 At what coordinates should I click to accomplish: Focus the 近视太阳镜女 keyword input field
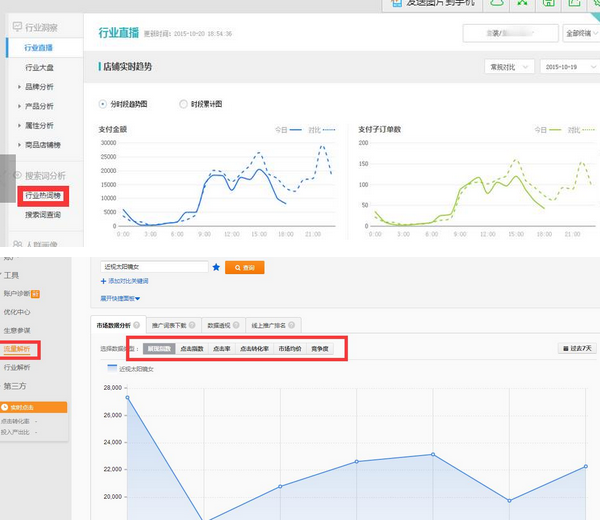[154, 267]
